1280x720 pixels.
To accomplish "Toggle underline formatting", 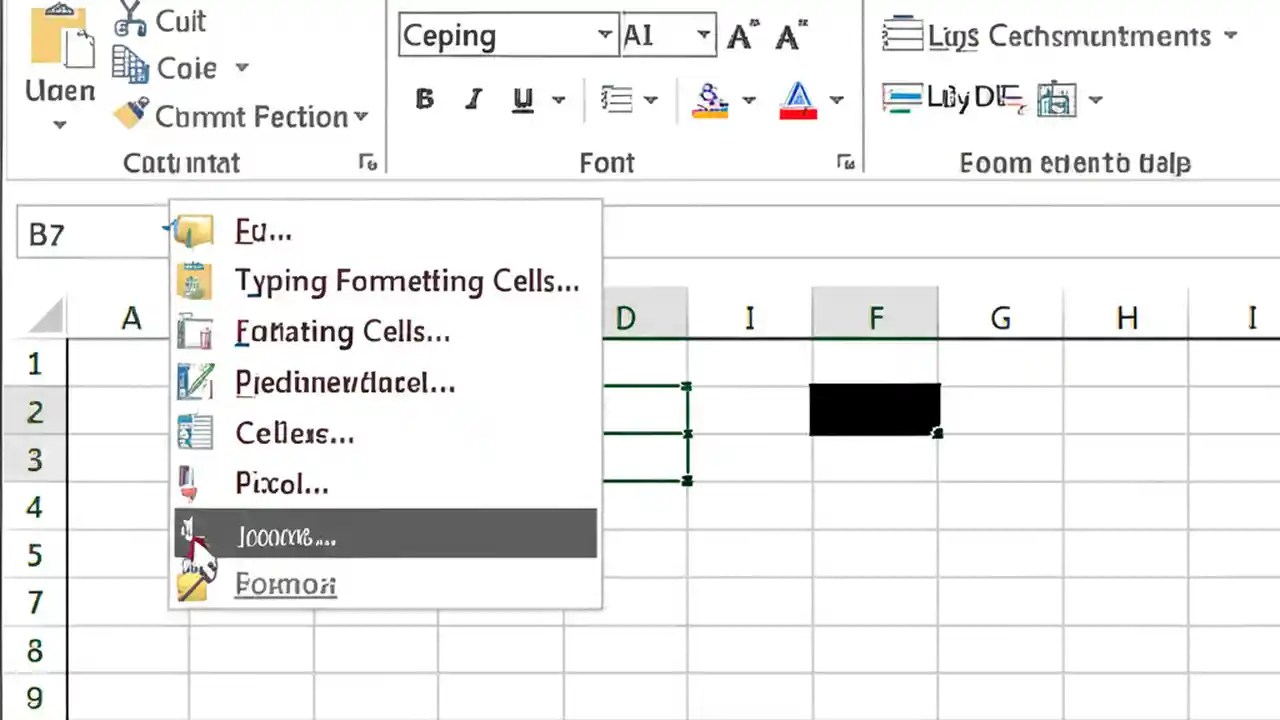I will point(521,98).
